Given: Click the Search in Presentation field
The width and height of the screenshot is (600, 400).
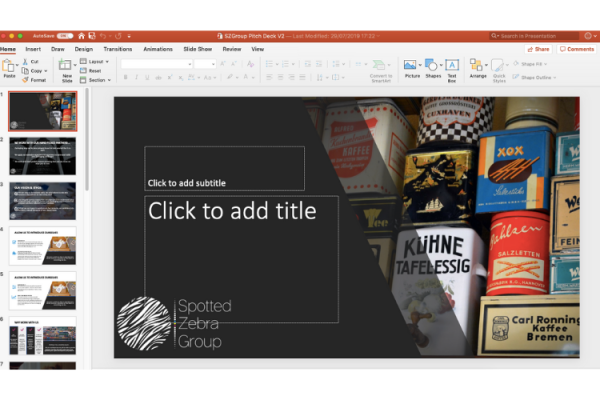Looking at the screenshot, I should point(534,36).
